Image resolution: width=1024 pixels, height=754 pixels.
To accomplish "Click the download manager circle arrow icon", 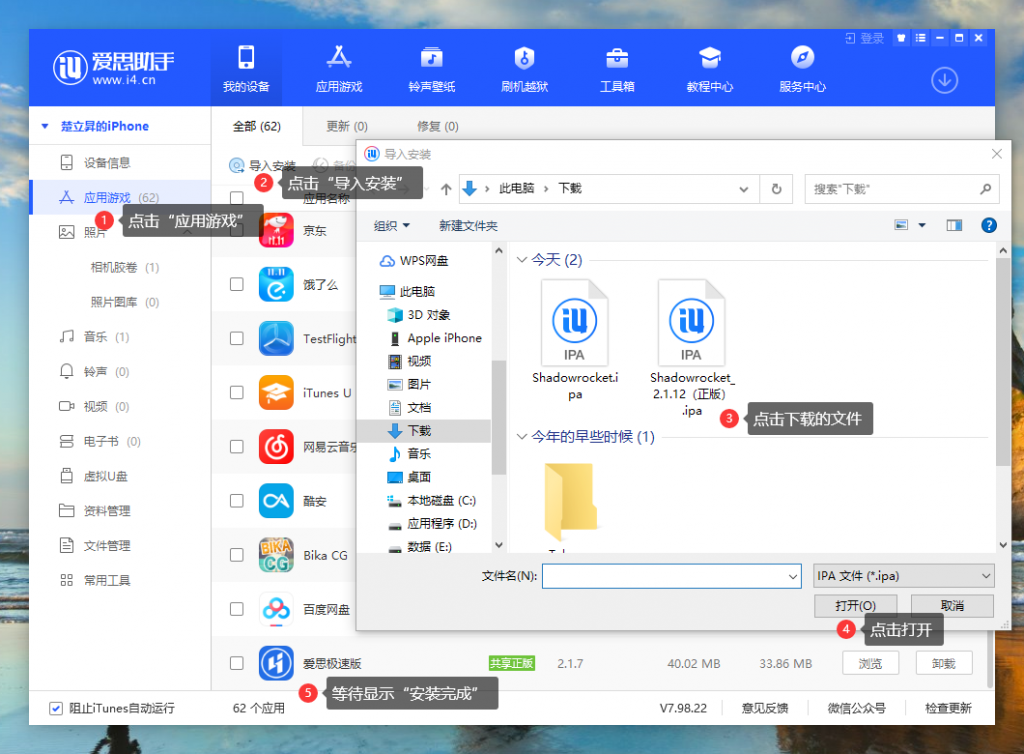I will click(944, 80).
